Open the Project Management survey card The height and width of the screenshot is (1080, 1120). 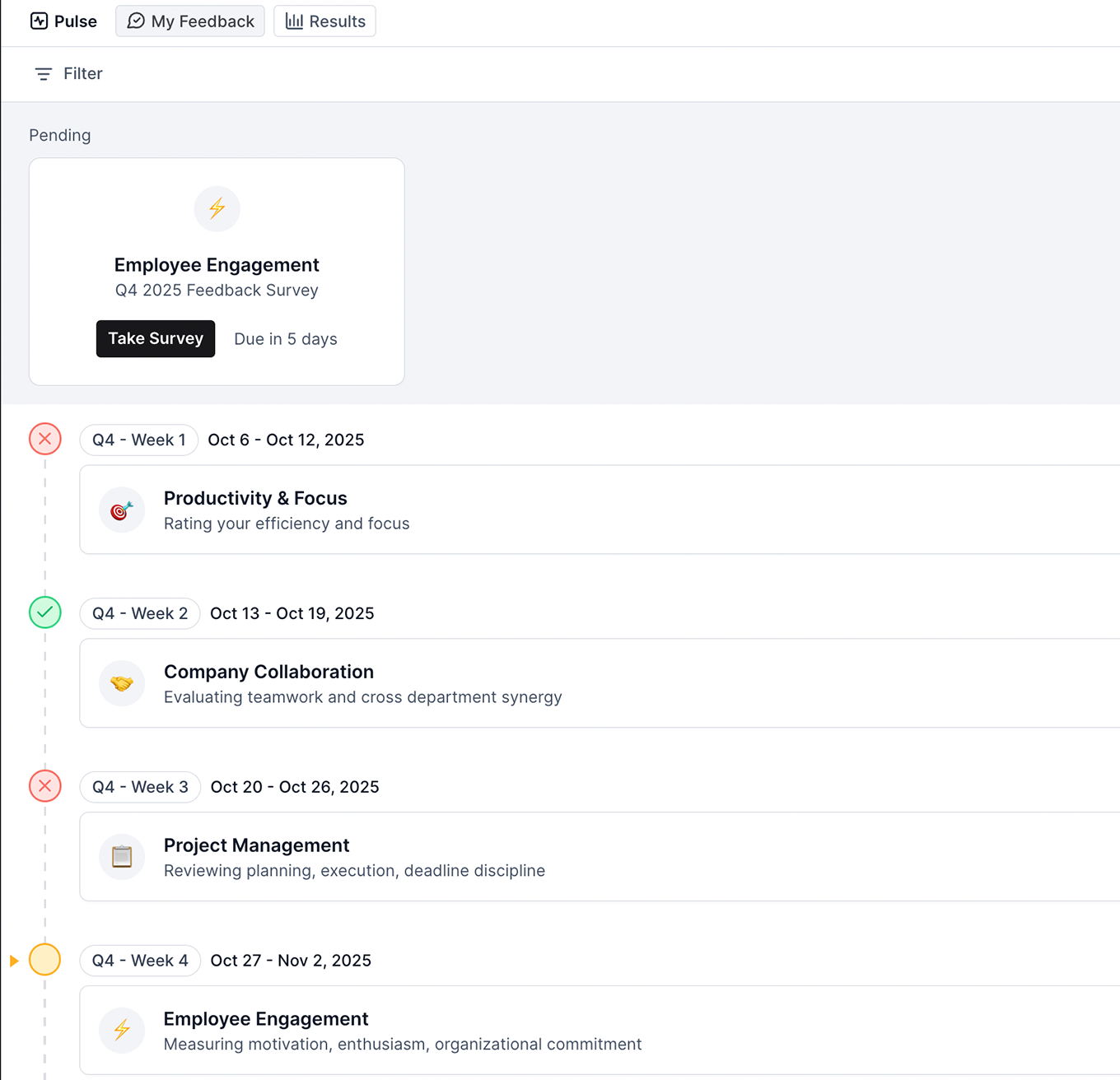pyautogui.click(x=600, y=857)
